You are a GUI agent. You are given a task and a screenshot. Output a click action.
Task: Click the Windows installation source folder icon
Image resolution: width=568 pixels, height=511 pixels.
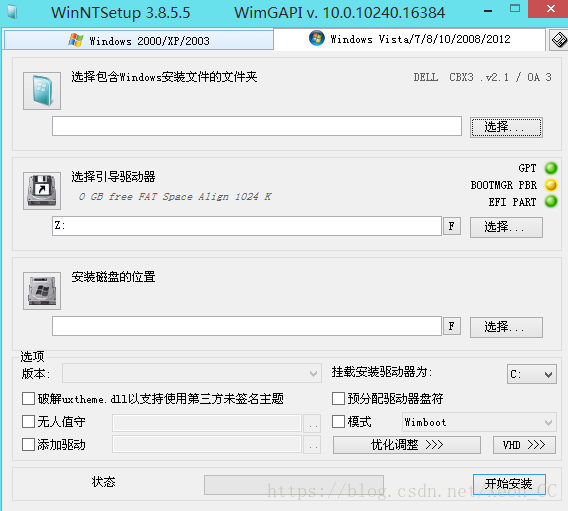tap(42, 91)
